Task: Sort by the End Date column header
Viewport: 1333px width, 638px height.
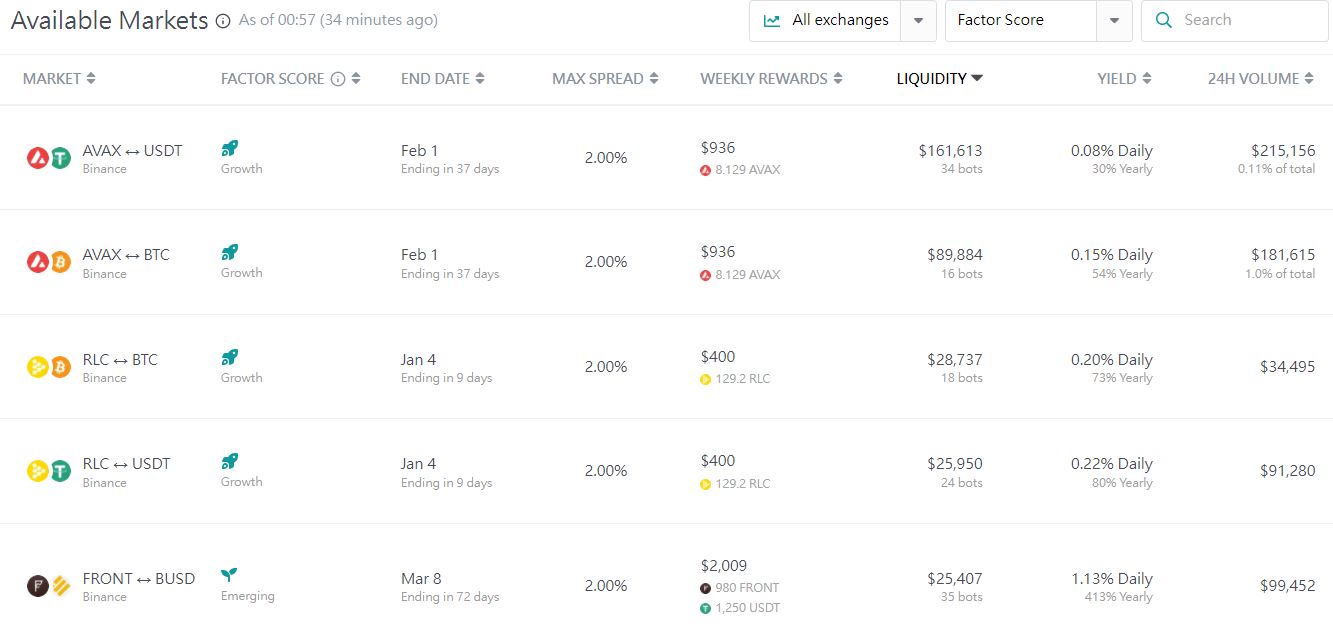Action: pyautogui.click(x=442, y=79)
